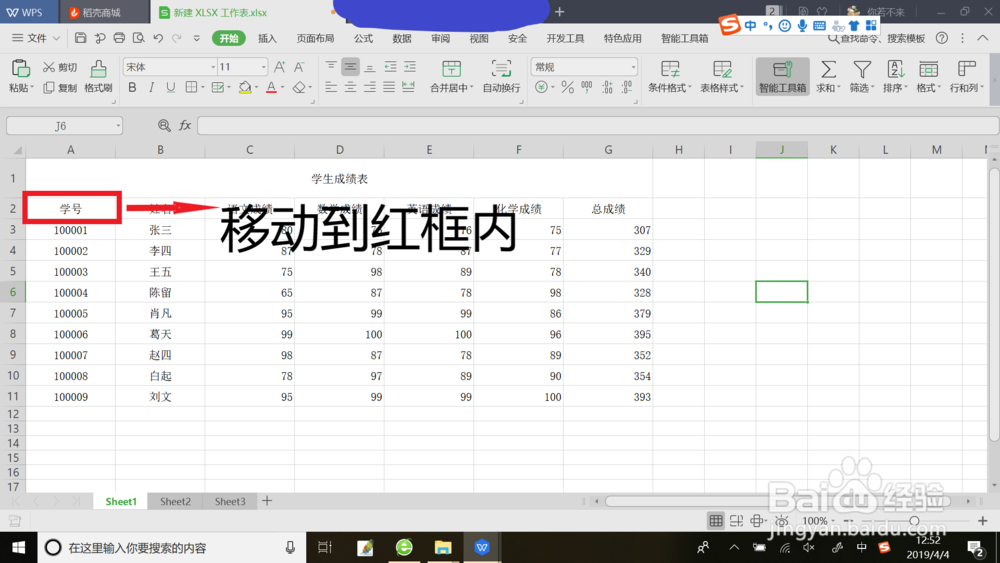Screen dimensions: 1000x563
Task: Open Print Preview icon
Action: coord(138,38)
